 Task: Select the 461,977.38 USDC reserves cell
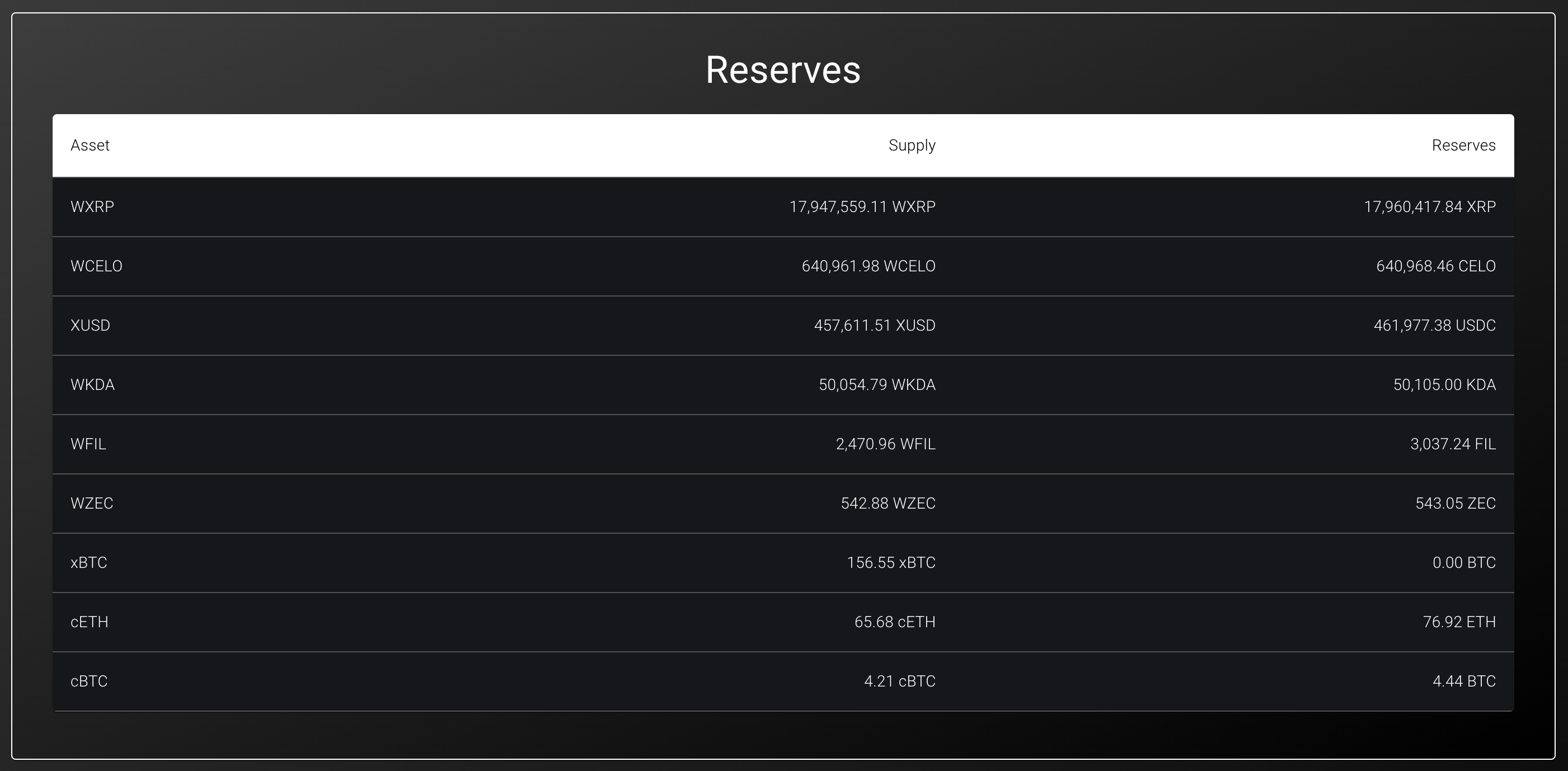click(1434, 326)
